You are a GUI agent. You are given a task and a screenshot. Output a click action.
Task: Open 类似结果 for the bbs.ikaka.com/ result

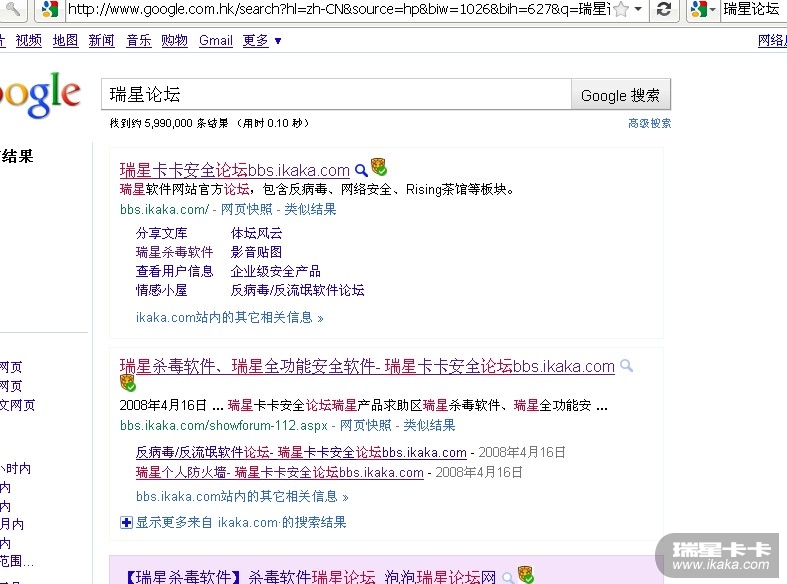[310, 209]
